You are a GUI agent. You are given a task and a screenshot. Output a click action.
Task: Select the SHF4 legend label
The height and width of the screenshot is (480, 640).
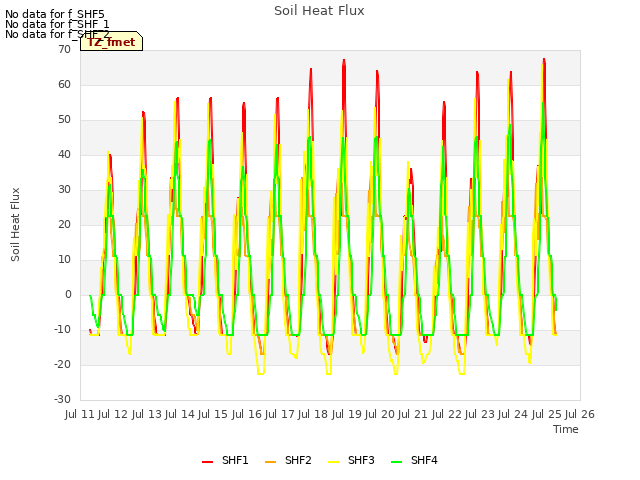click(424, 460)
